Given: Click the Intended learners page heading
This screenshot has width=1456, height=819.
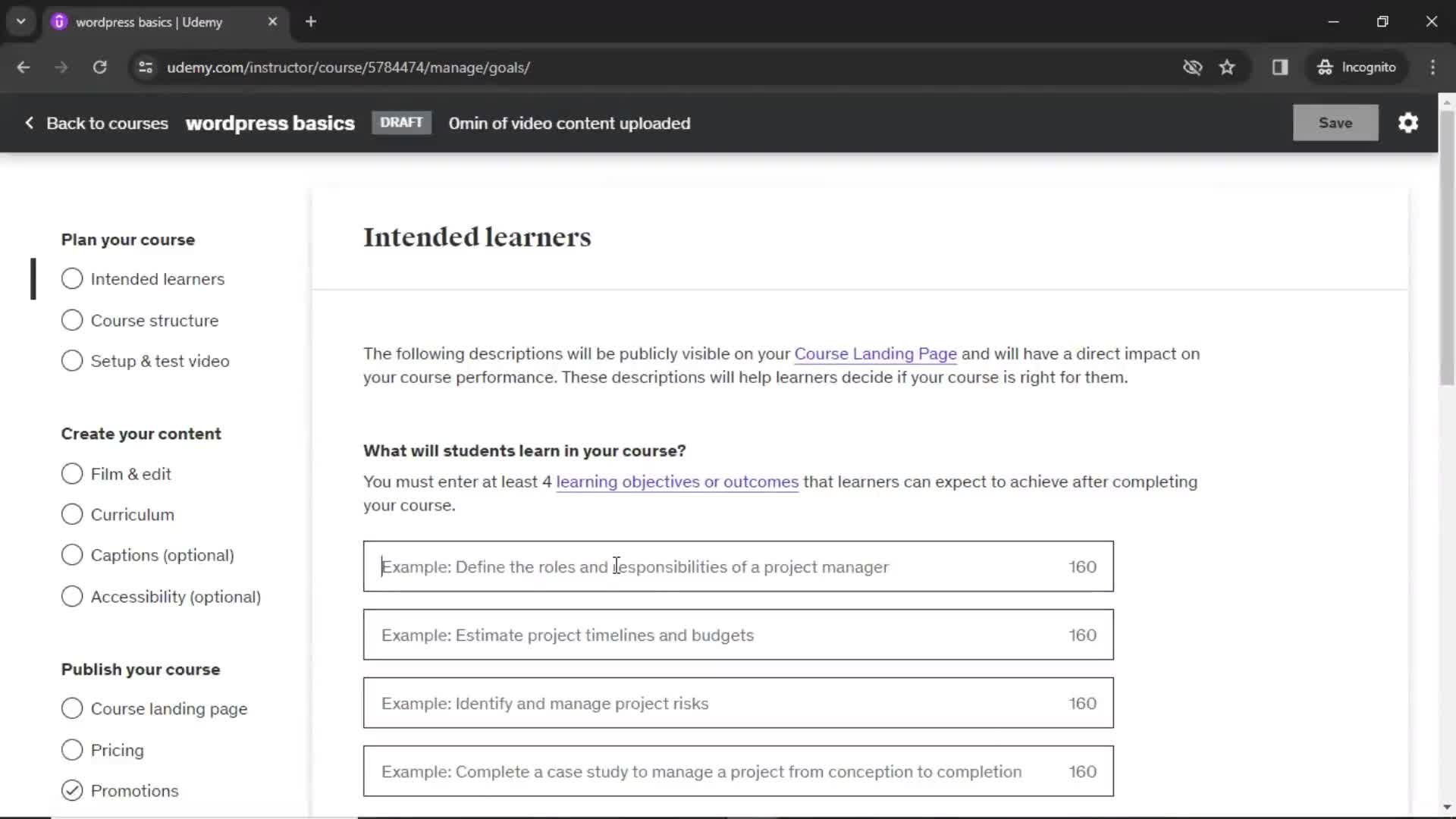Looking at the screenshot, I should [477, 237].
